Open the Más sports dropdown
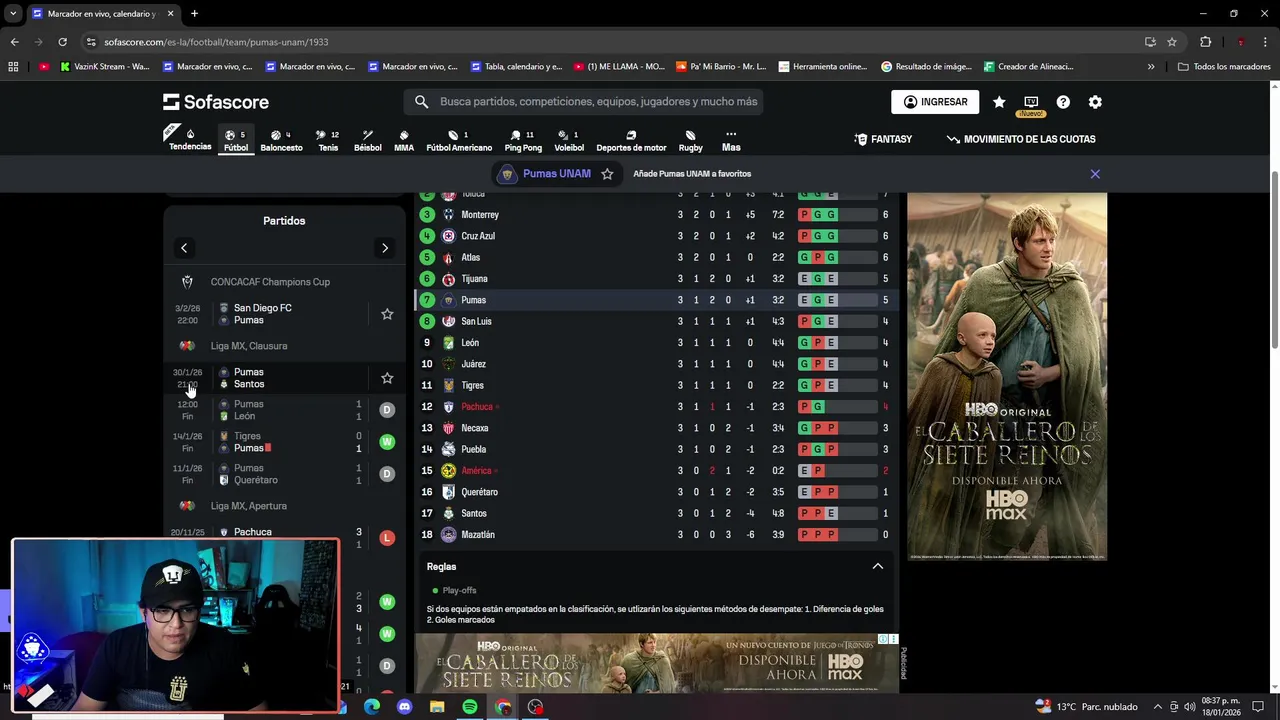The width and height of the screenshot is (1280, 720). [731, 140]
